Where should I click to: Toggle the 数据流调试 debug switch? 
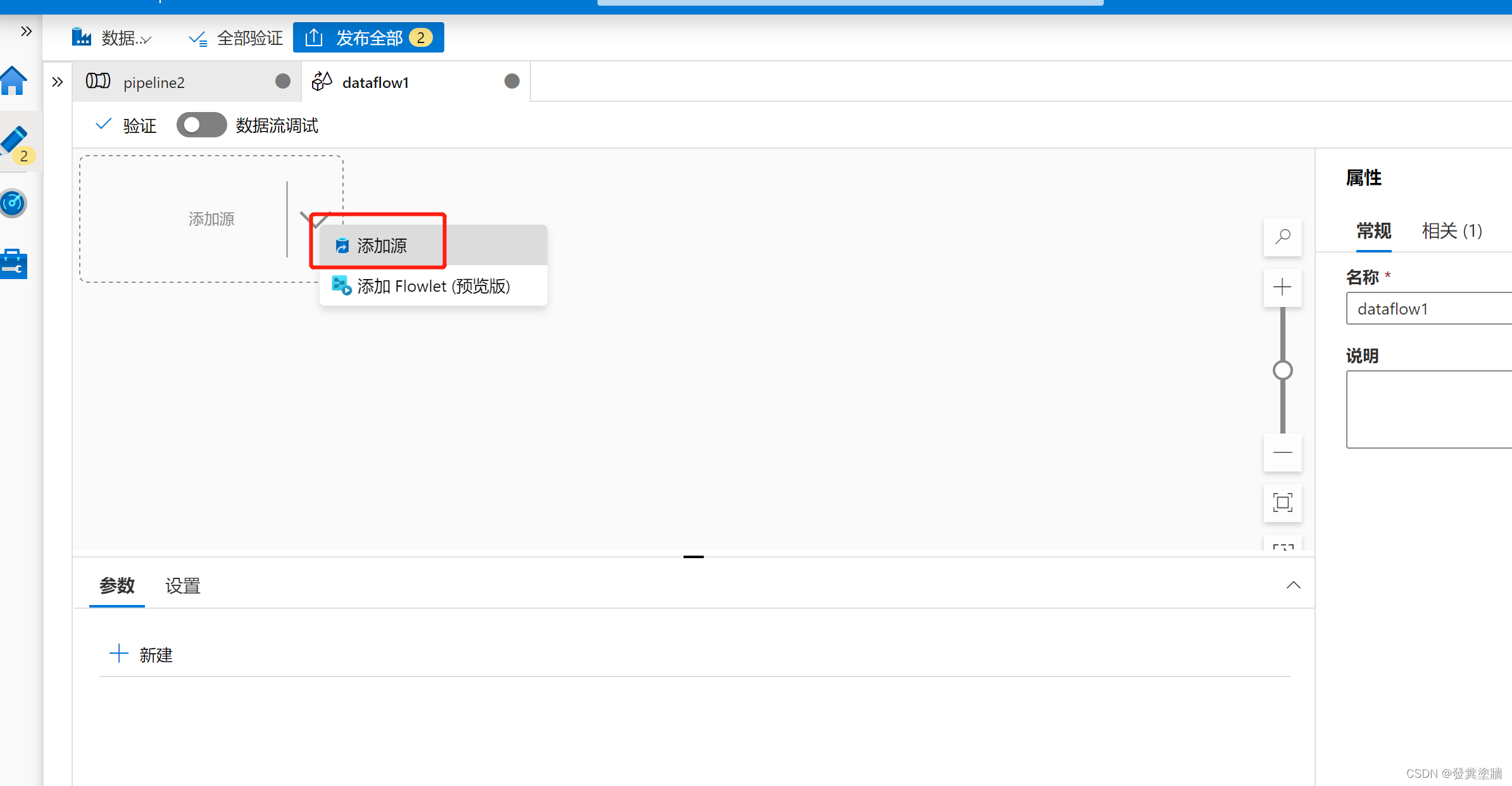point(201,125)
